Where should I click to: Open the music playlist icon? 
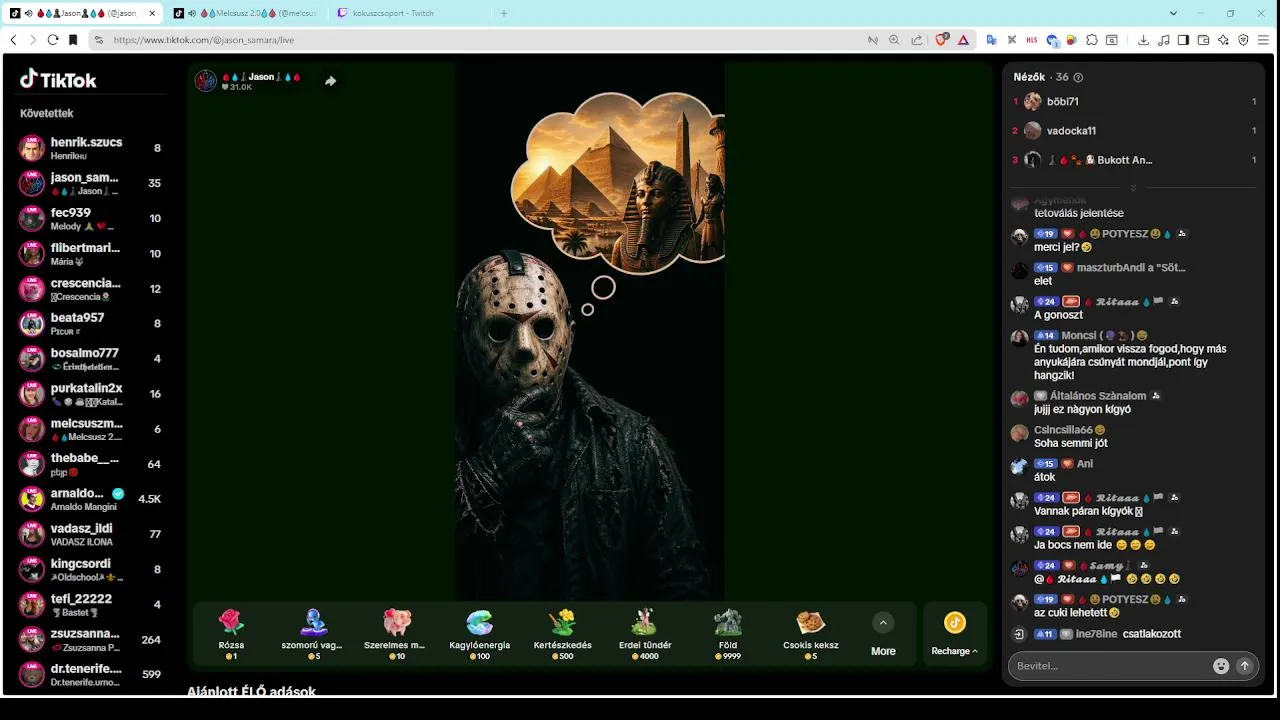[x=1163, y=40]
